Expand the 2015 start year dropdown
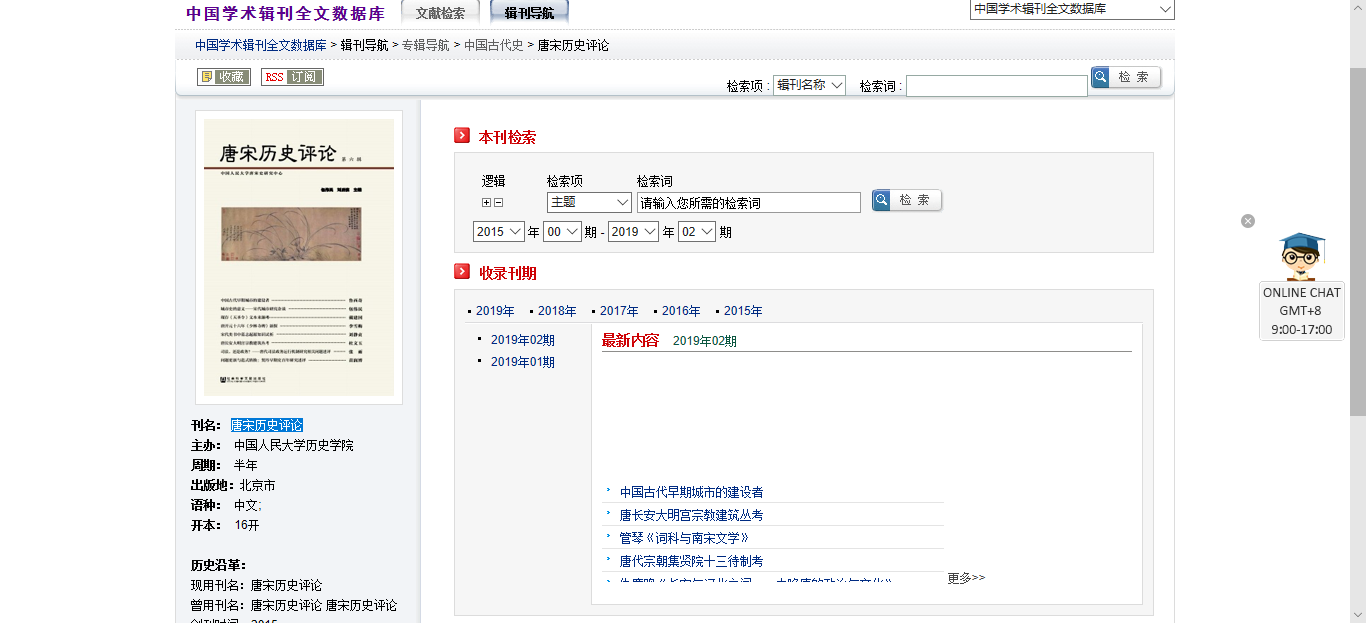The image size is (1366, 623). pos(498,232)
